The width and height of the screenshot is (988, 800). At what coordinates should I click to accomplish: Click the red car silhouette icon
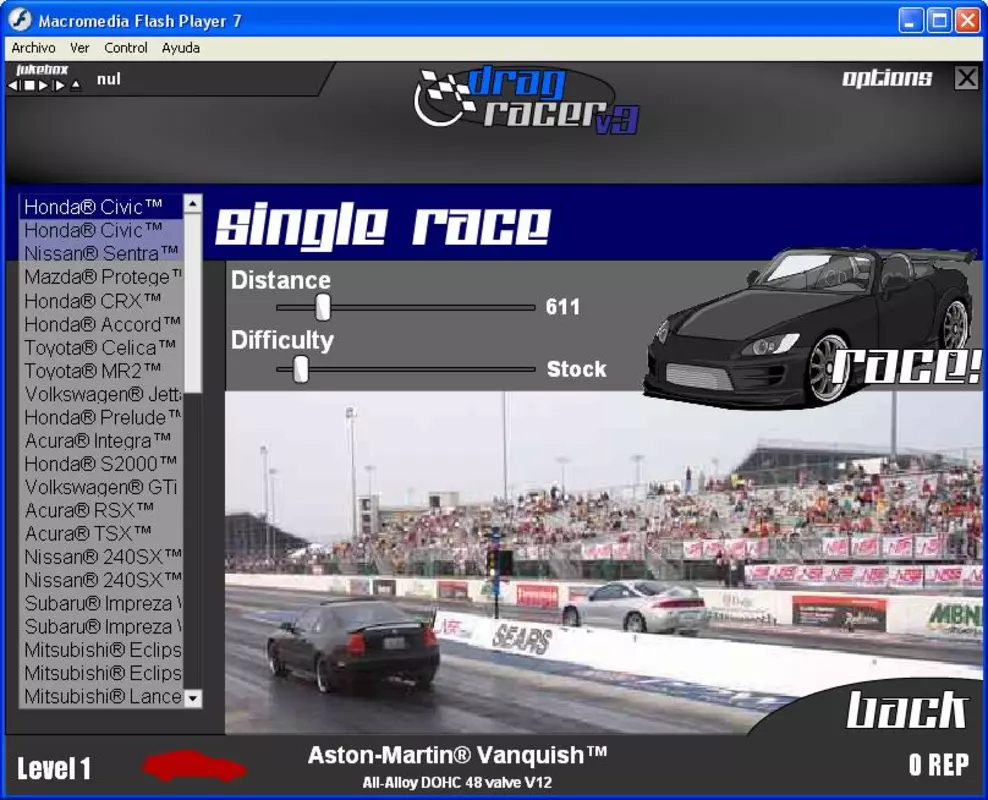[x=194, y=765]
